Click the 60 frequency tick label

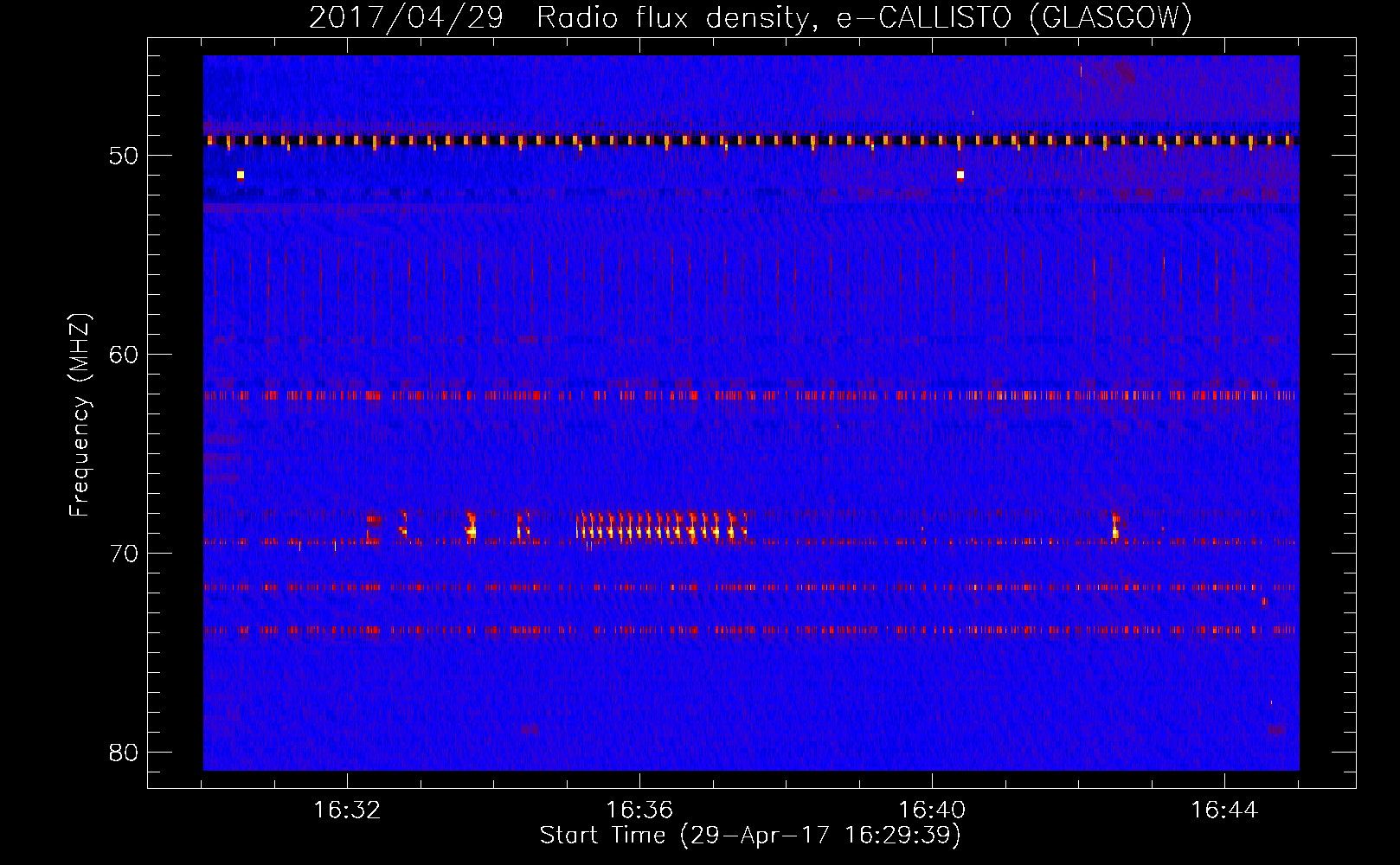pos(124,355)
